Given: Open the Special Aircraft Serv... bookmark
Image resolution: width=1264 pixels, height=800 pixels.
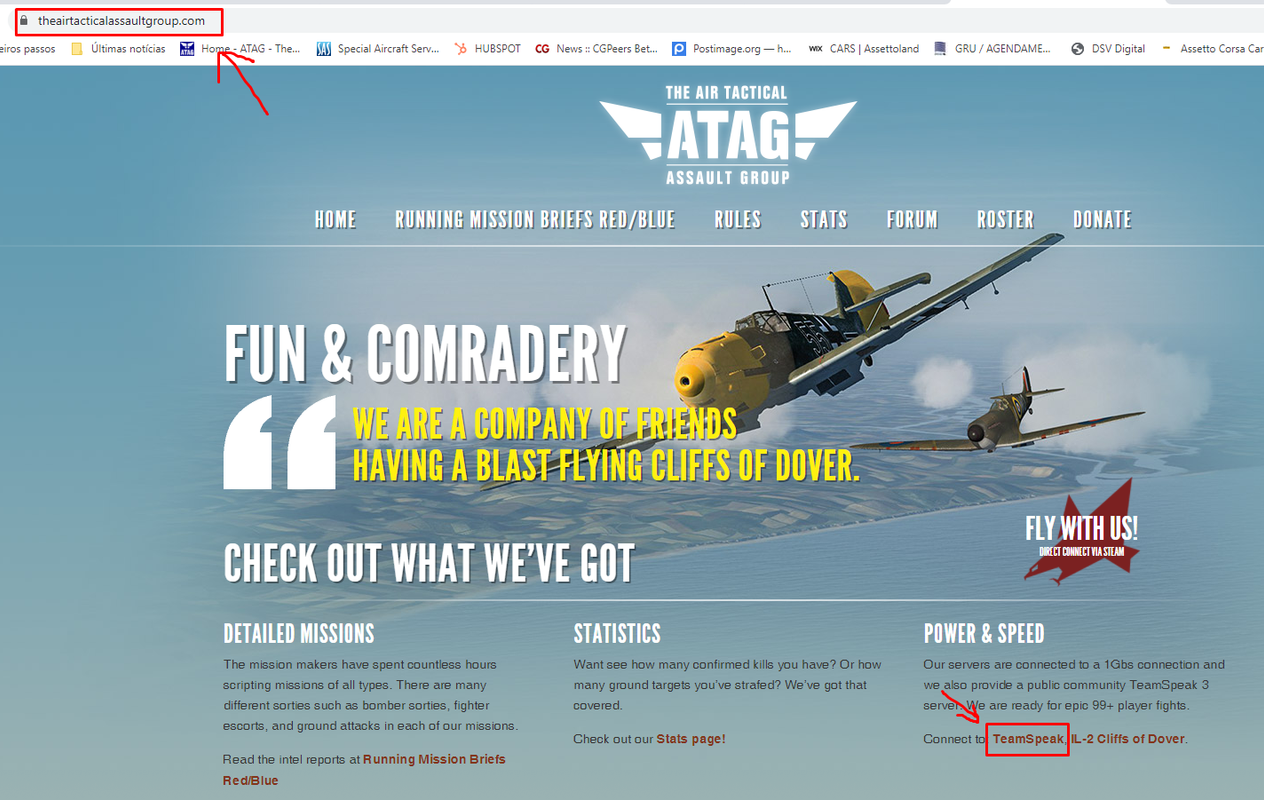Looking at the screenshot, I should [x=378, y=48].
